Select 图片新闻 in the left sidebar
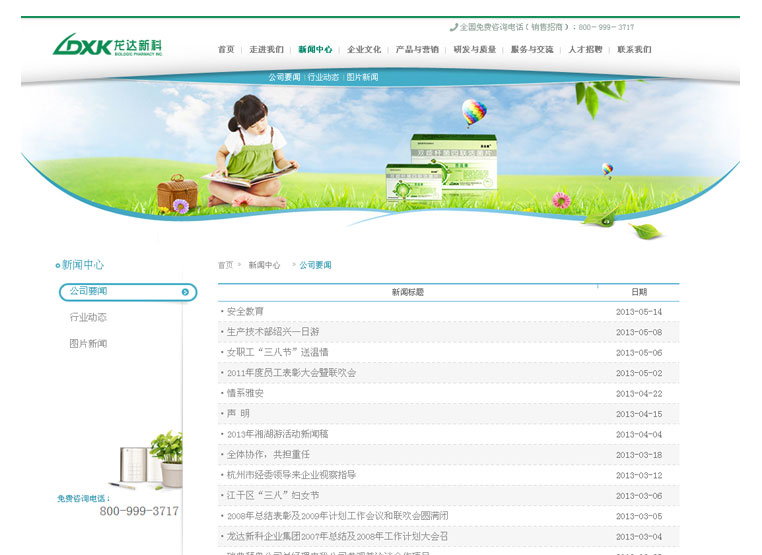 pyautogui.click(x=88, y=344)
